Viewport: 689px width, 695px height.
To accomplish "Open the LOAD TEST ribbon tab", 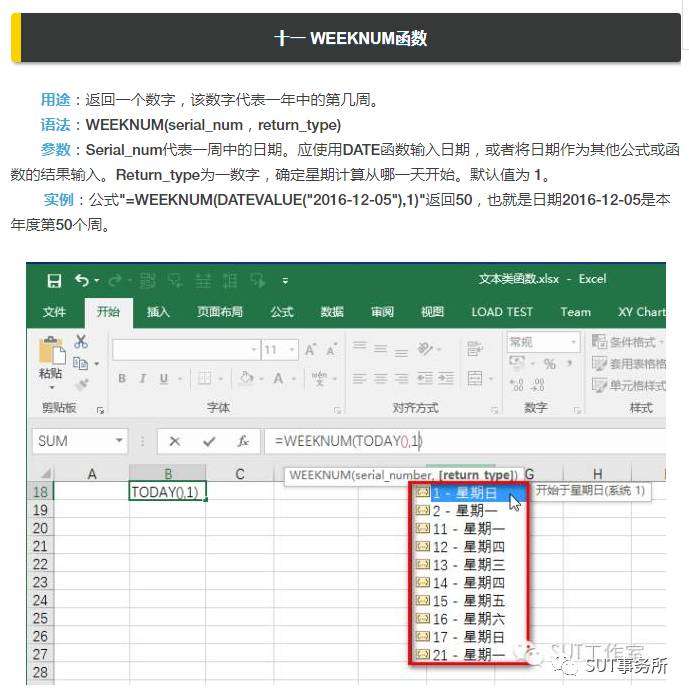I will click(x=502, y=312).
